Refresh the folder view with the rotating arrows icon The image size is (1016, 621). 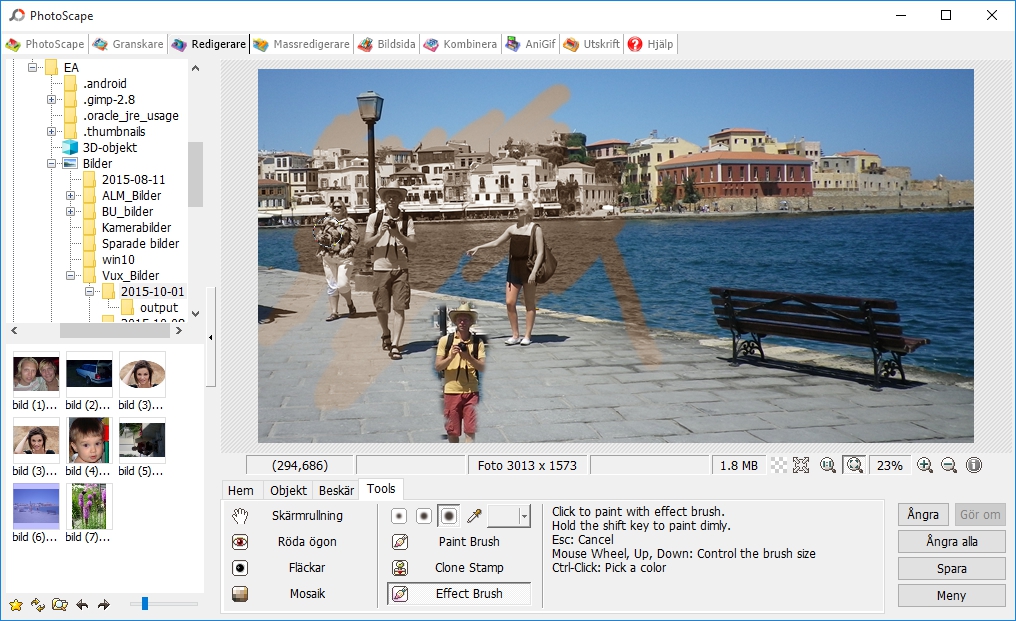point(38,605)
